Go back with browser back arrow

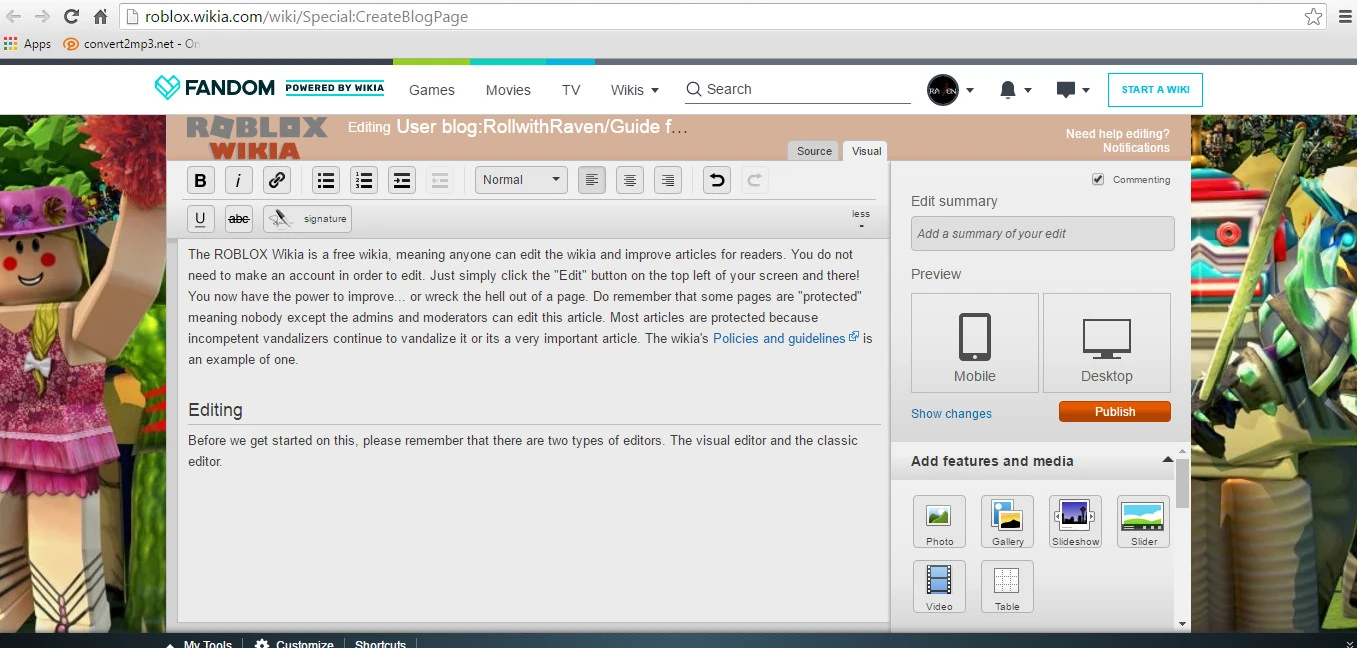point(14,16)
